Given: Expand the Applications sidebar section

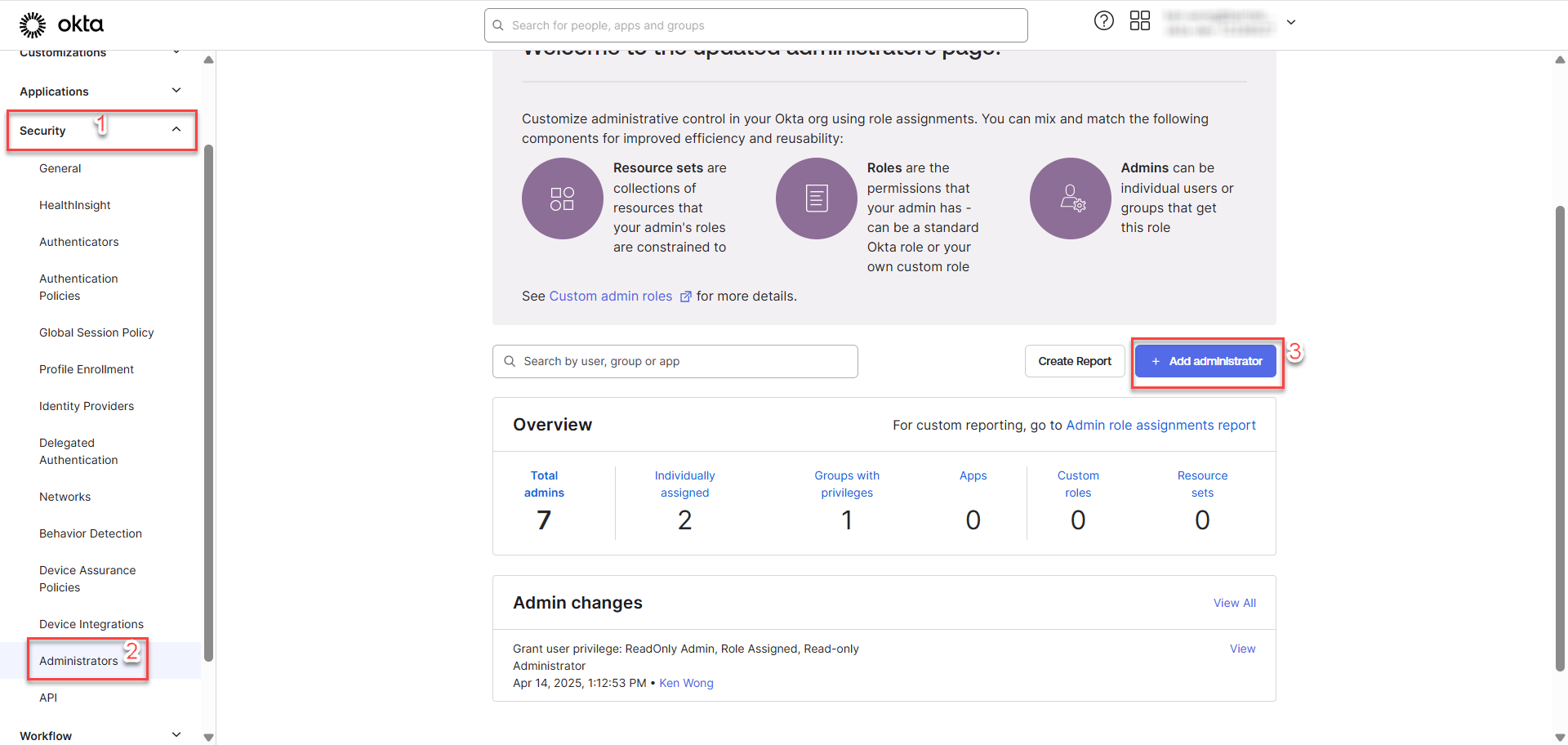Looking at the screenshot, I should [x=176, y=91].
